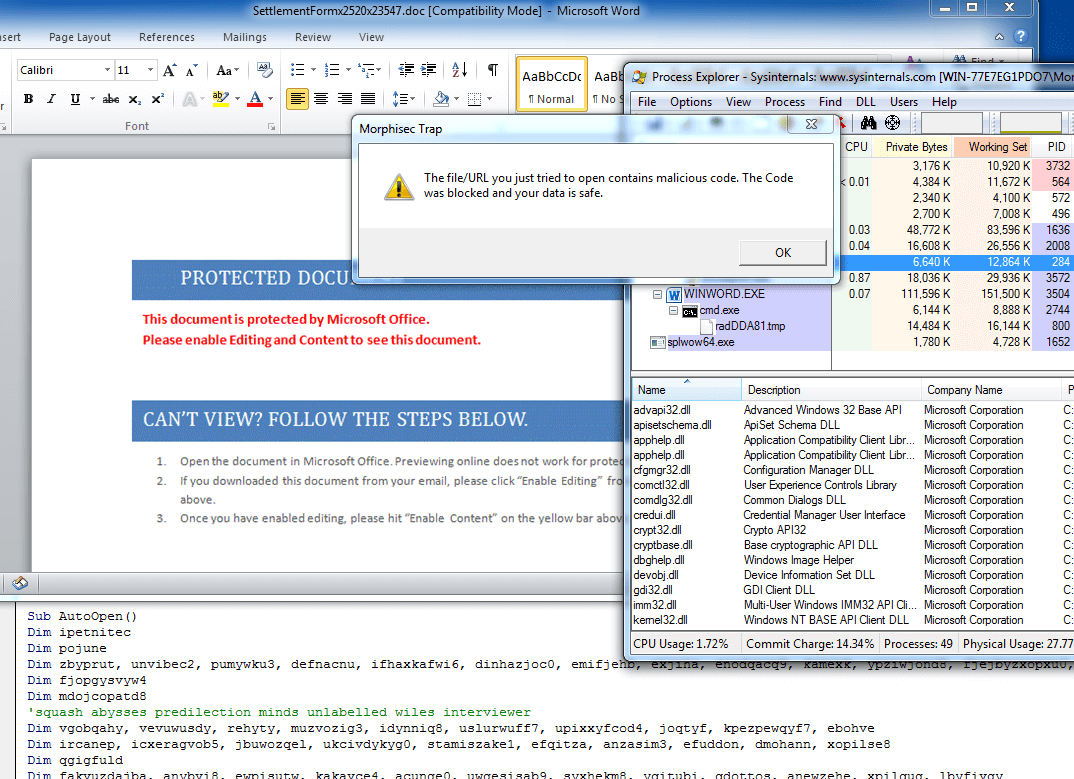Open the Font dialog launcher
Screen dimensions: 1074x779
(271, 127)
